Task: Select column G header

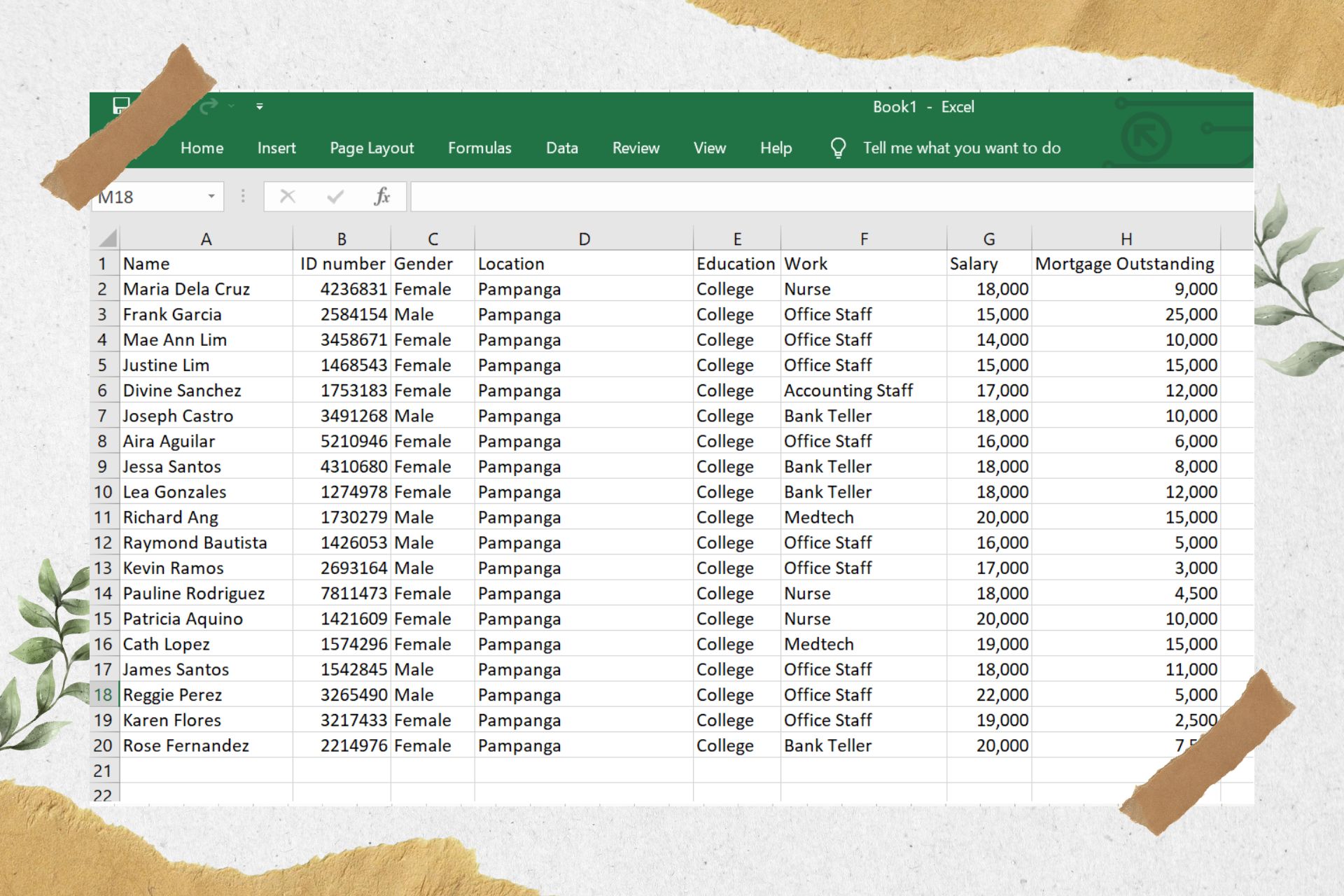Action: (x=989, y=239)
